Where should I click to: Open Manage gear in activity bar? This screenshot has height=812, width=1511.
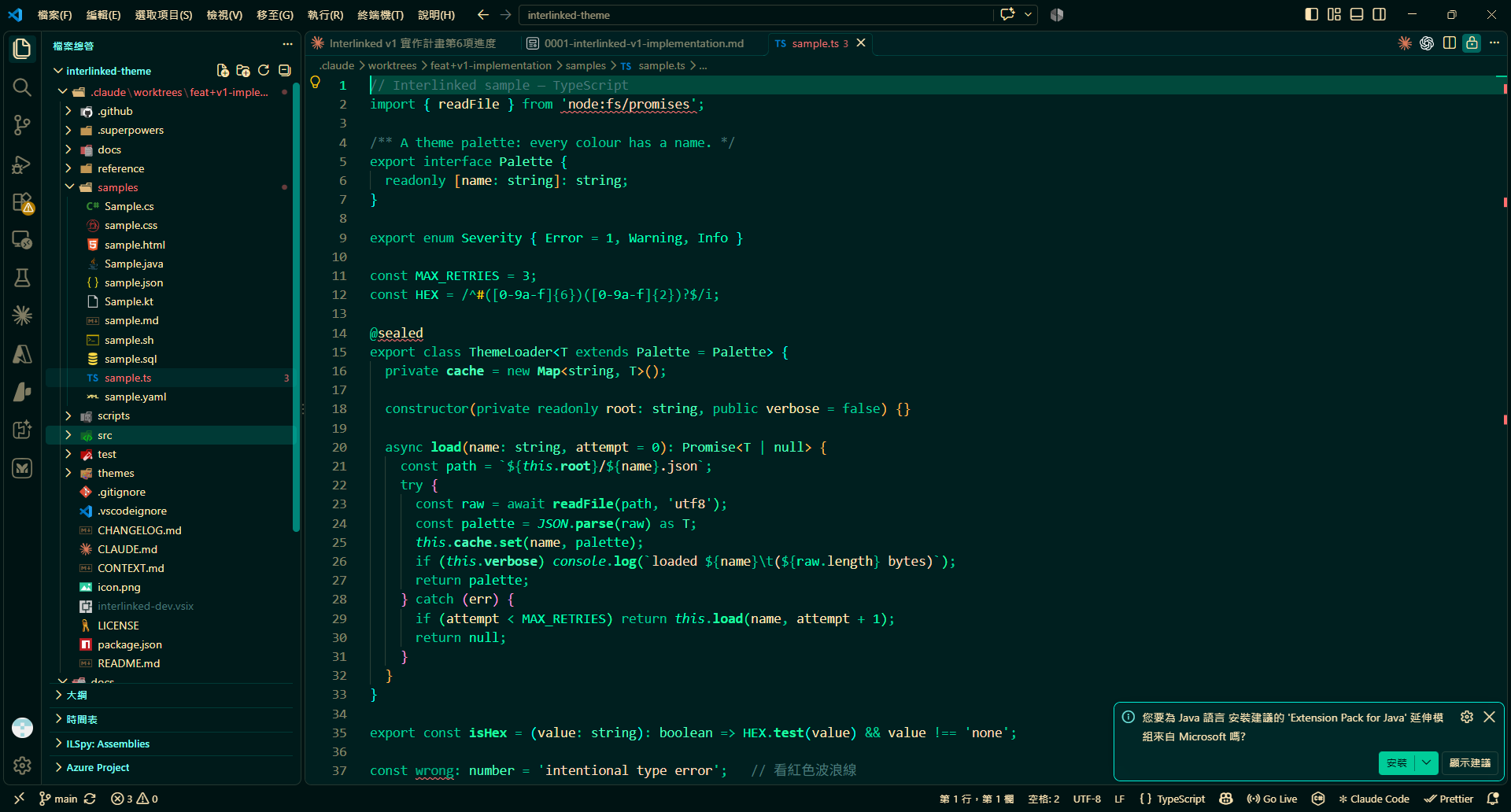click(22, 765)
